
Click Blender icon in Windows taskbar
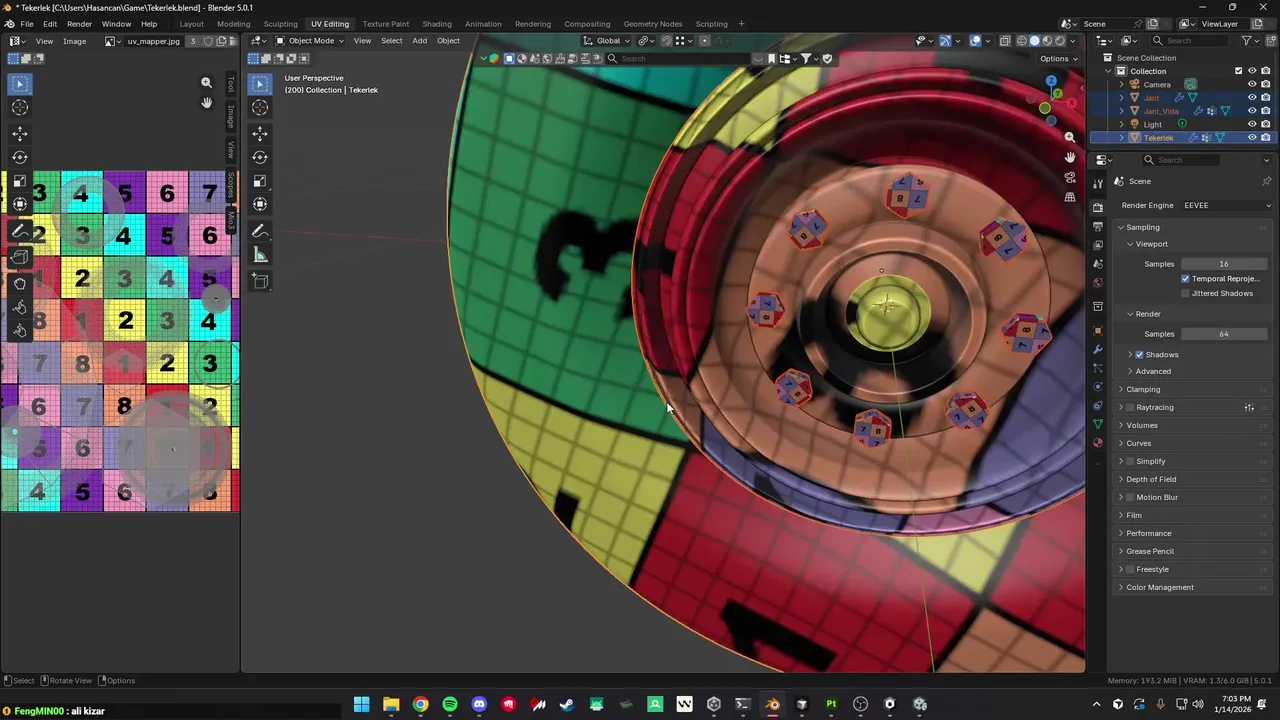click(772, 704)
